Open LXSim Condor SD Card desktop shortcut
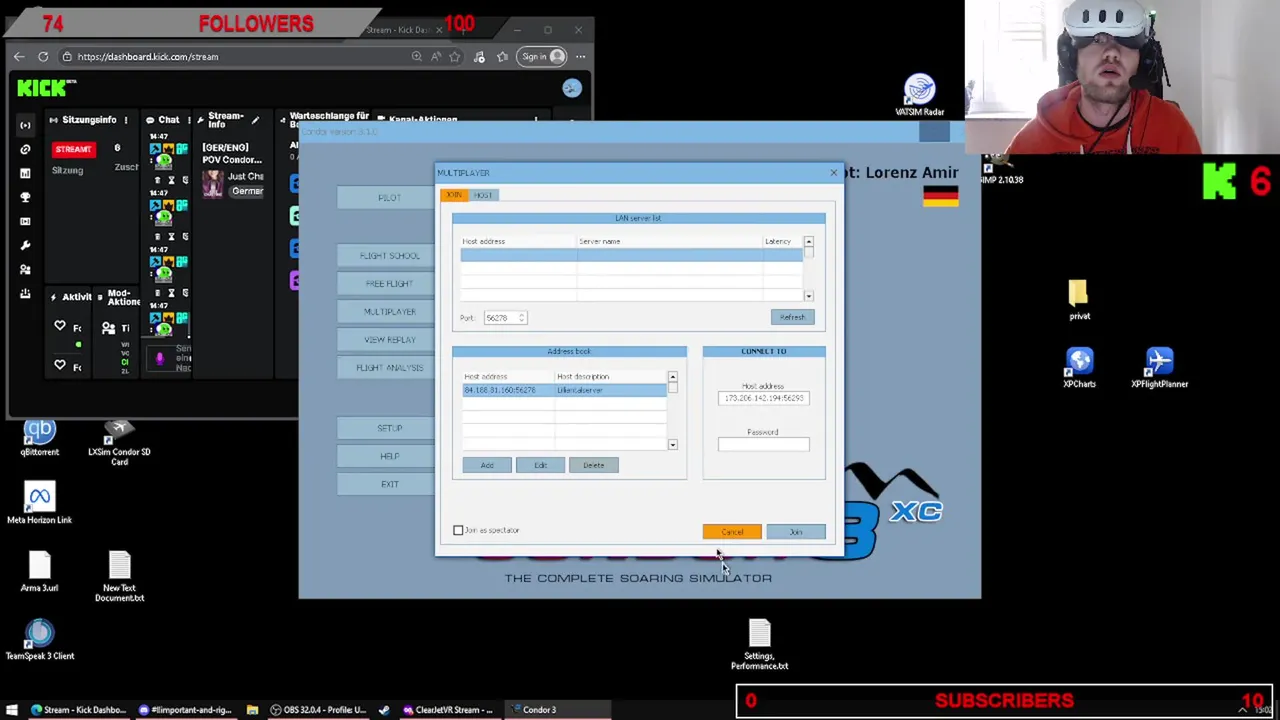The width and height of the screenshot is (1280, 720). tap(119, 443)
